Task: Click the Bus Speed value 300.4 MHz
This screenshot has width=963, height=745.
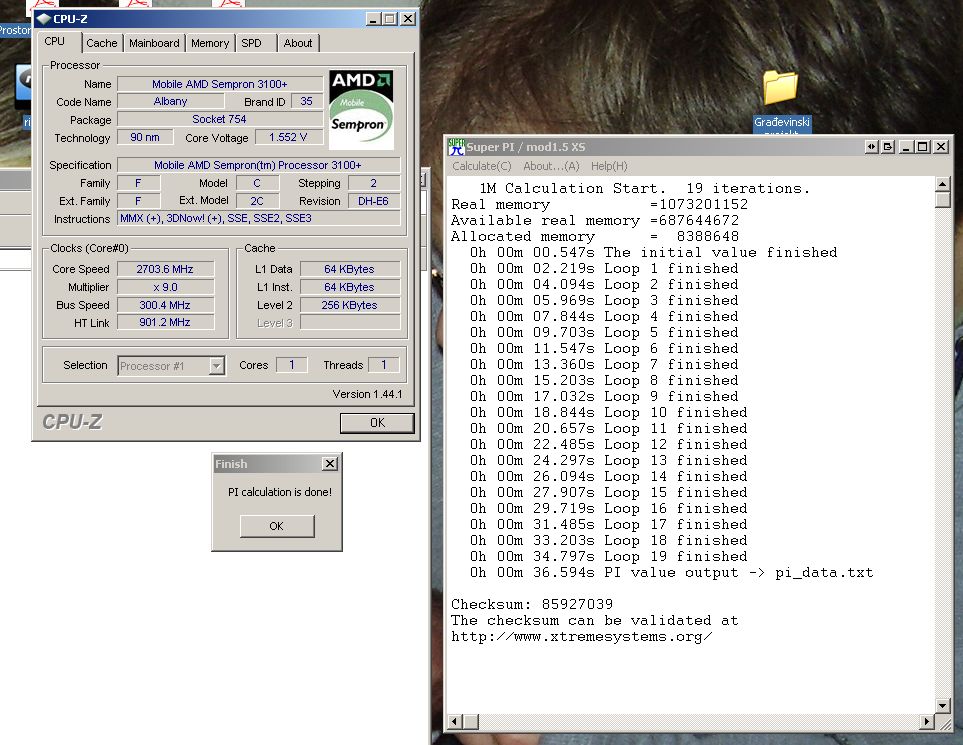Action: (x=165, y=305)
